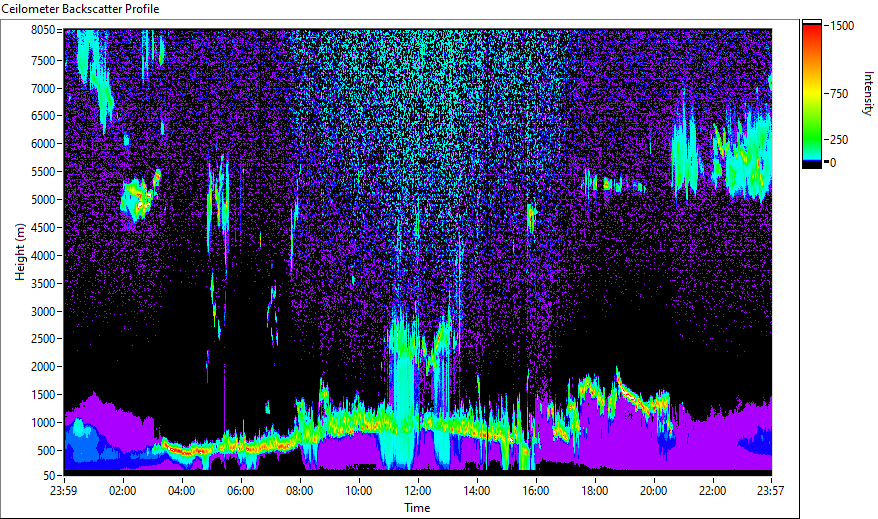Click the 12:00 time axis label

418,491
